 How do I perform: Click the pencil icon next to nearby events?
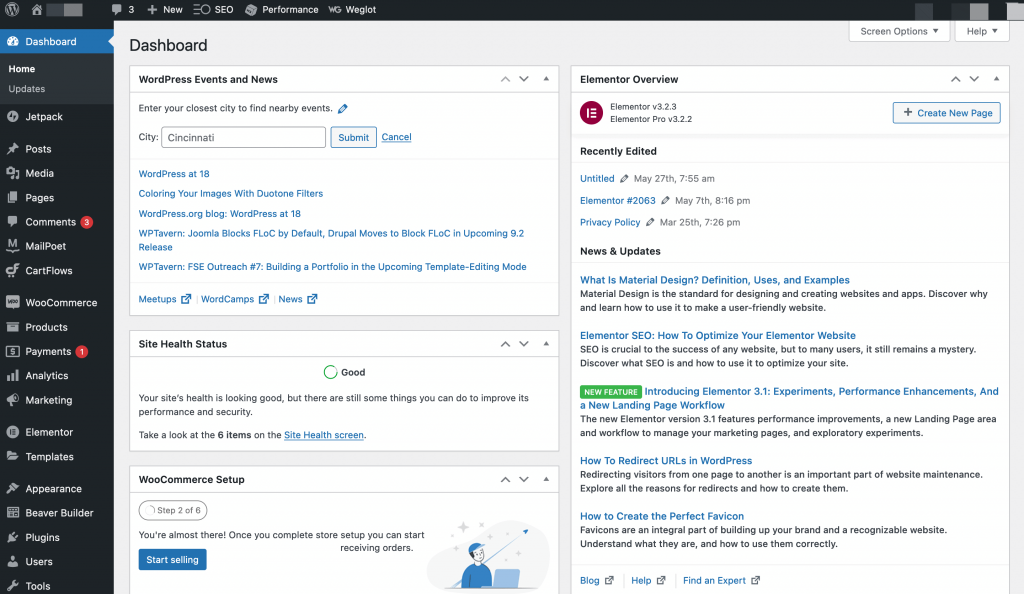(x=343, y=108)
